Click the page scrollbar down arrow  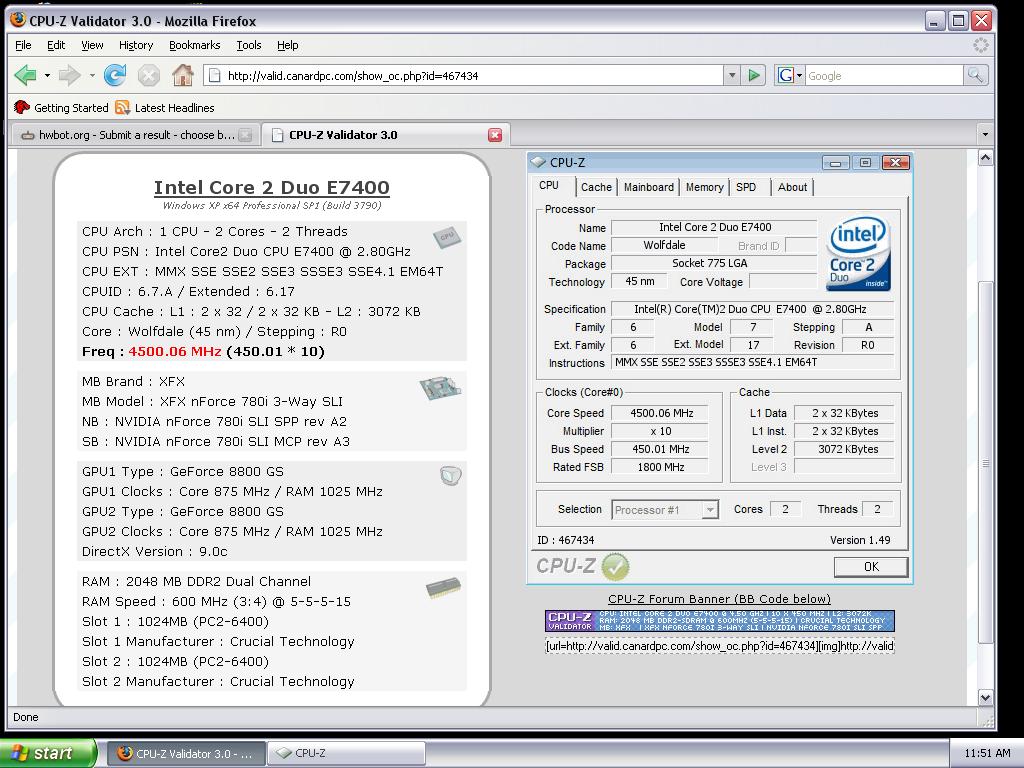(x=985, y=697)
